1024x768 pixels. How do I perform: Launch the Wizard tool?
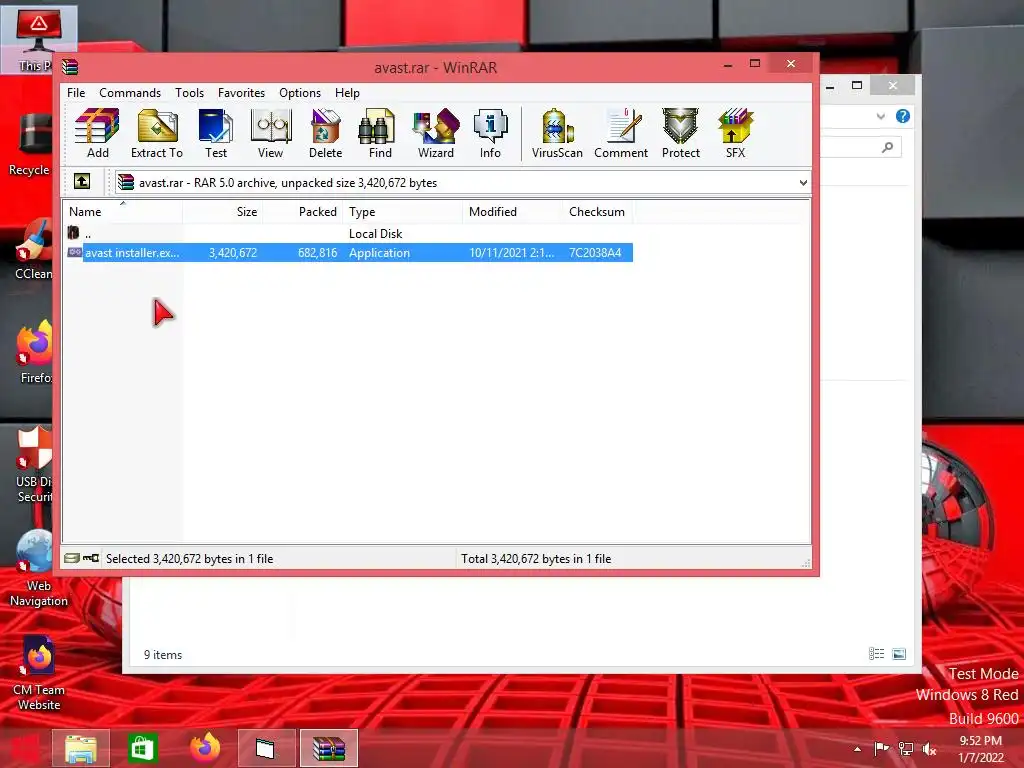[x=436, y=134]
